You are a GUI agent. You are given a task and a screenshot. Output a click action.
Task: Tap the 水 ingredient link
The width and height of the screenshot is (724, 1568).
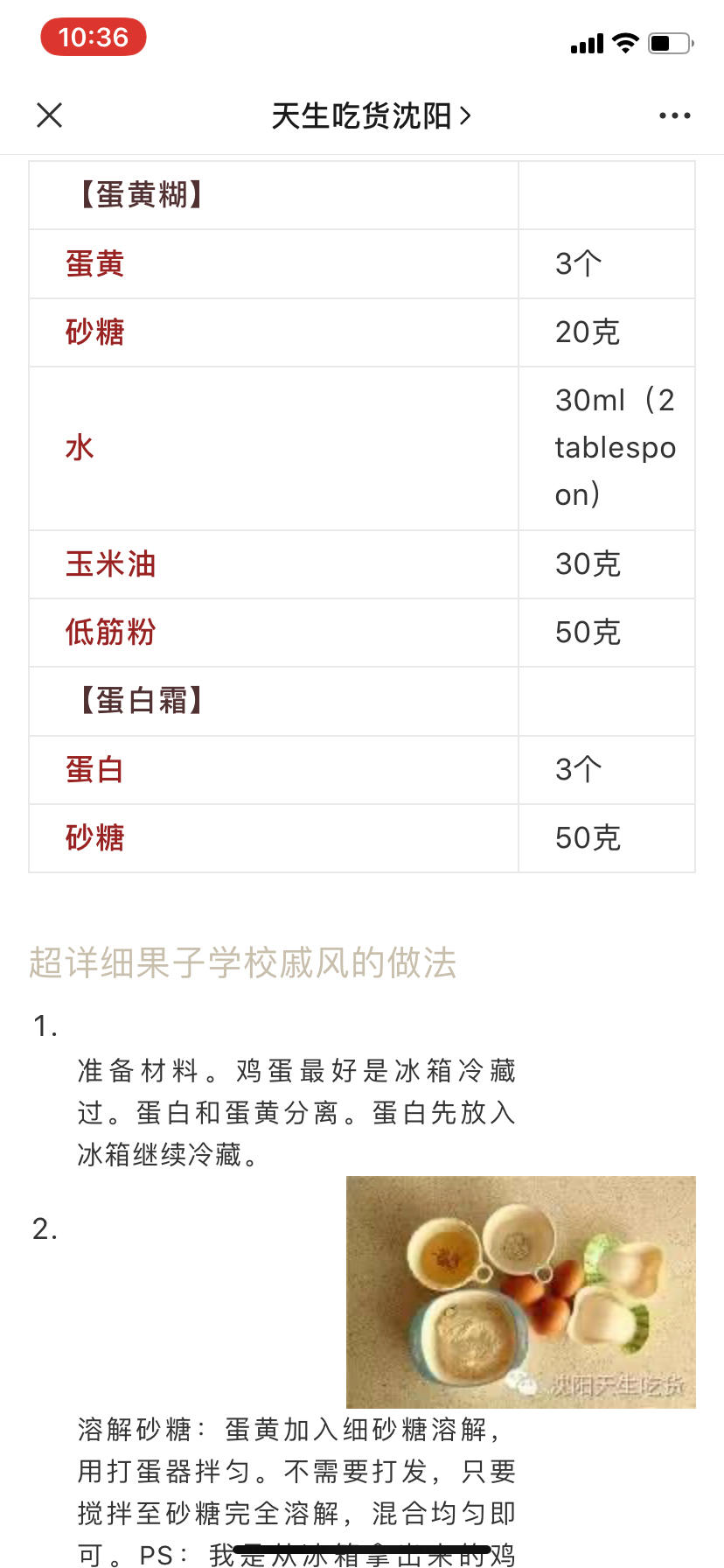point(80,448)
